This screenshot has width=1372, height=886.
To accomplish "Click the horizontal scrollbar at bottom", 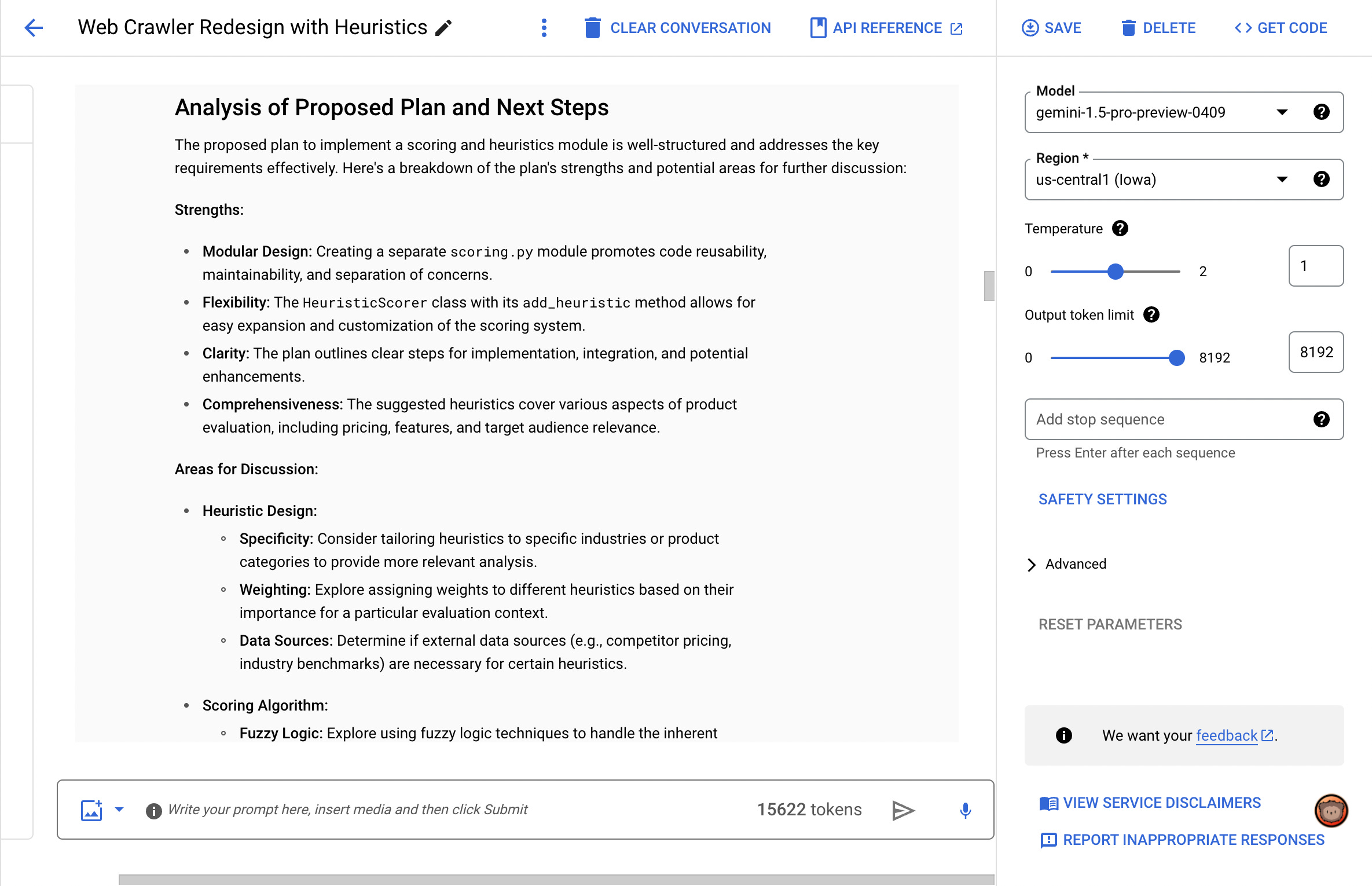I will click(556, 880).
